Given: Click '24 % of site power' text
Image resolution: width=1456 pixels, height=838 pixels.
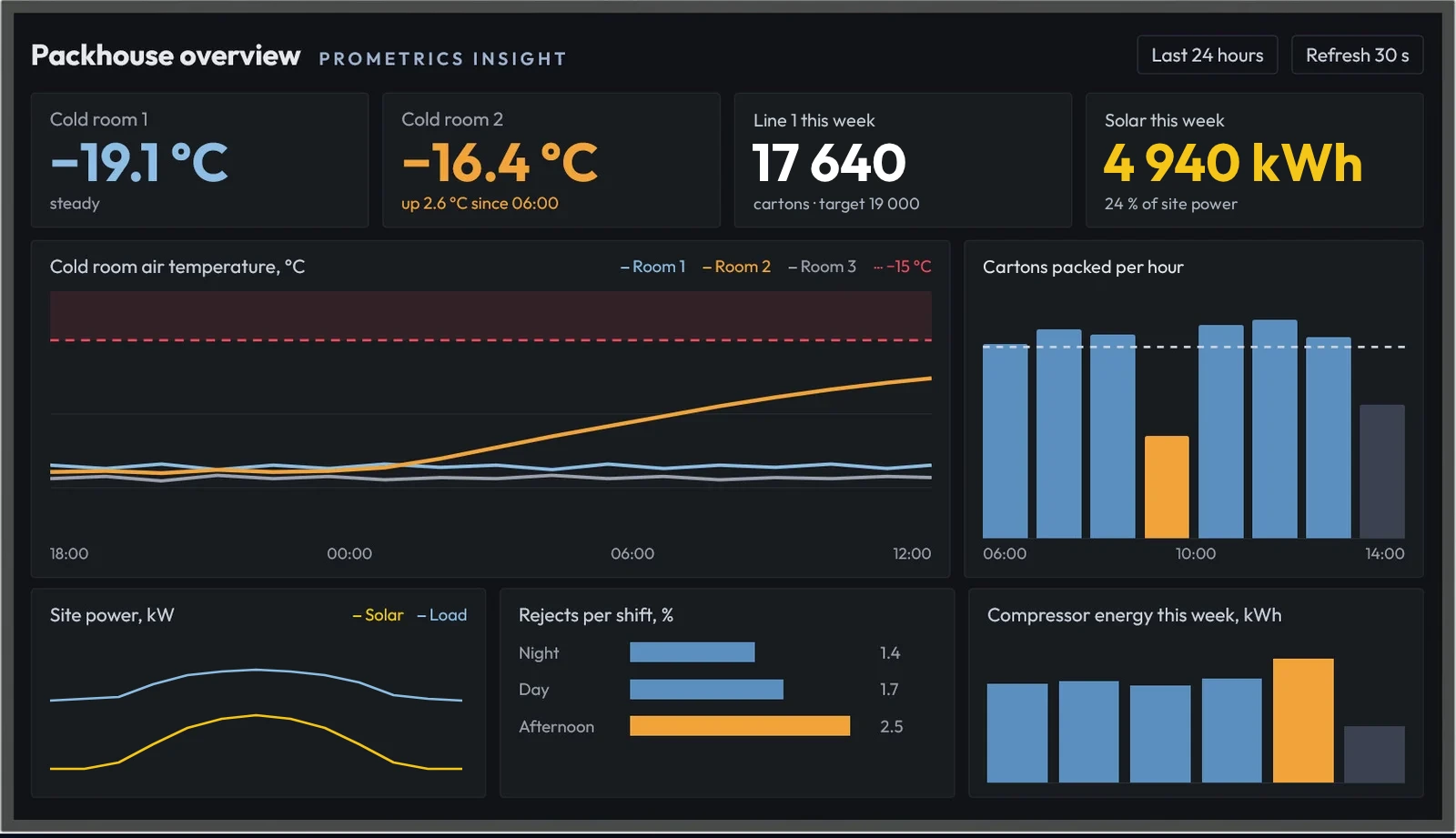Looking at the screenshot, I should coord(1170,204).
